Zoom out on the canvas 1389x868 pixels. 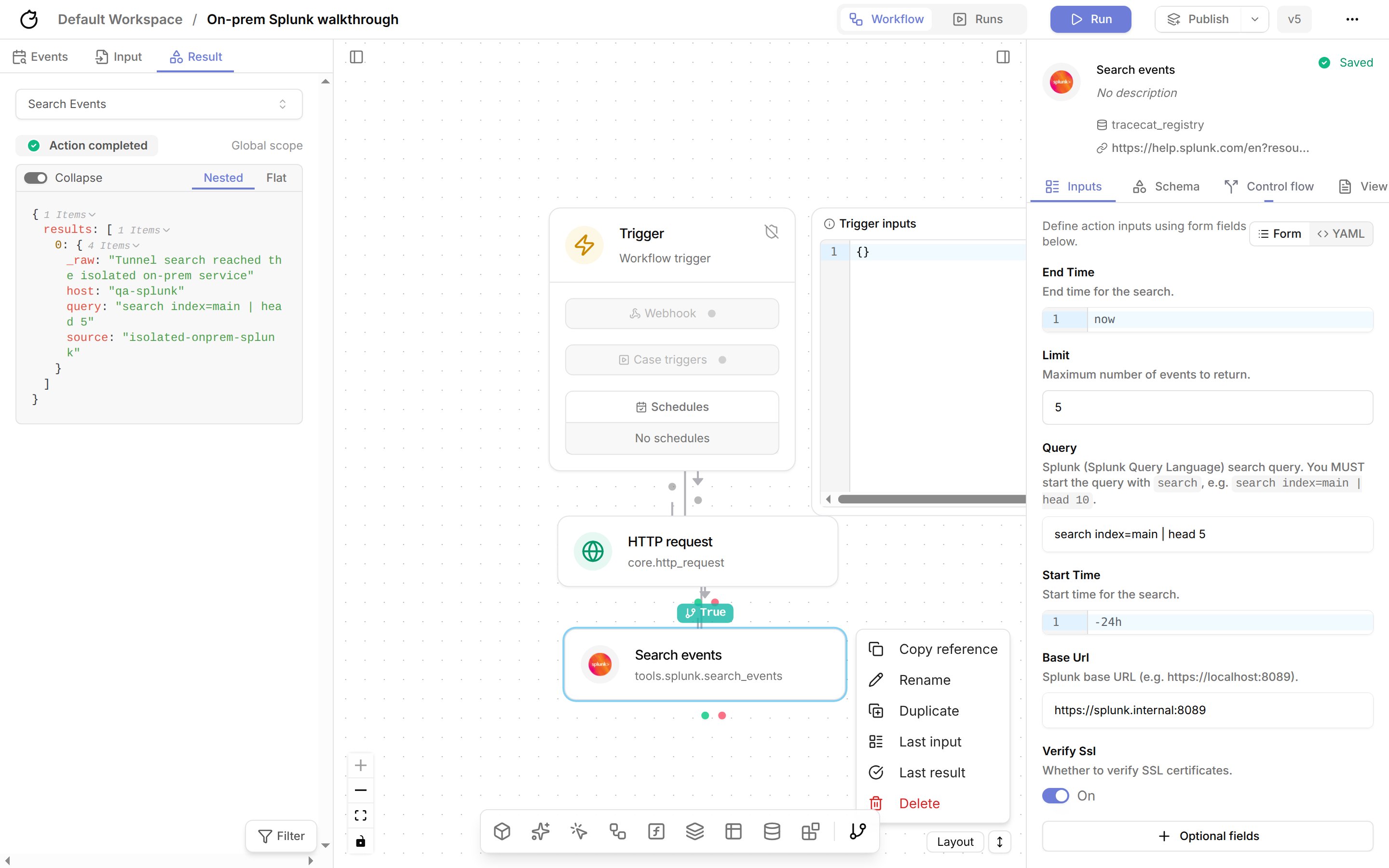tap(360, 790)
